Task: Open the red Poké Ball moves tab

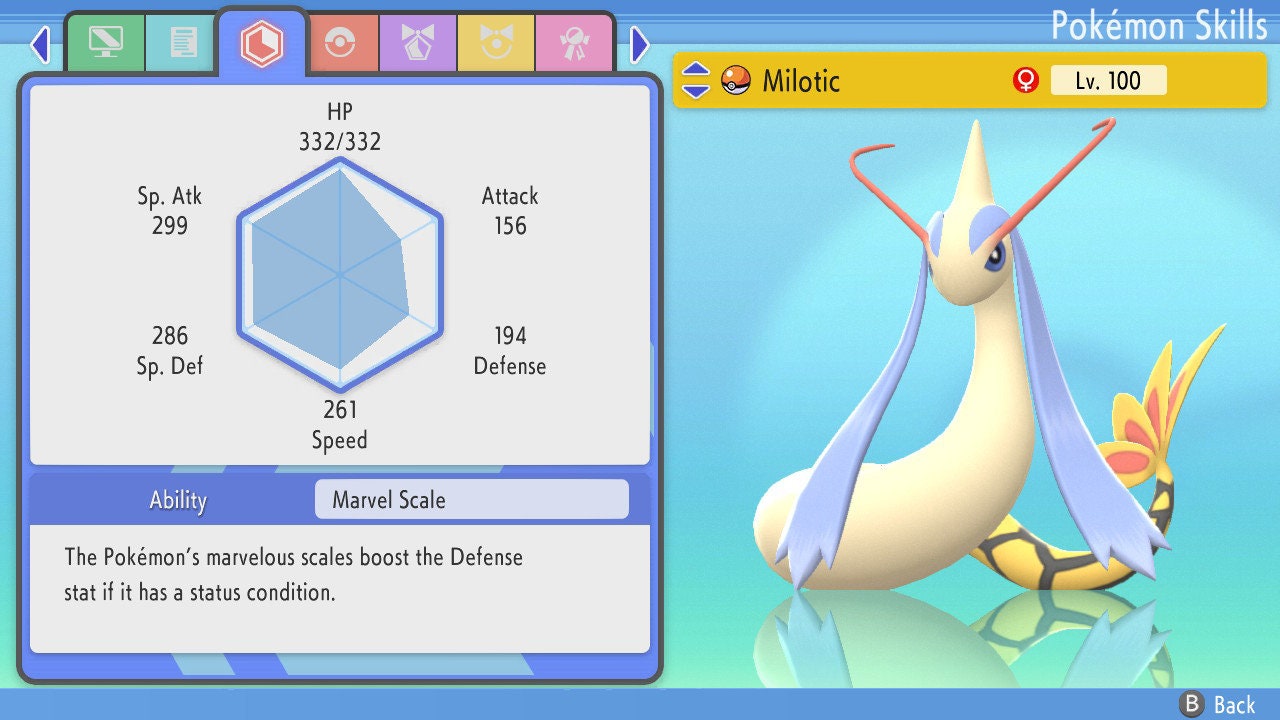Action: tap(340, 43)
